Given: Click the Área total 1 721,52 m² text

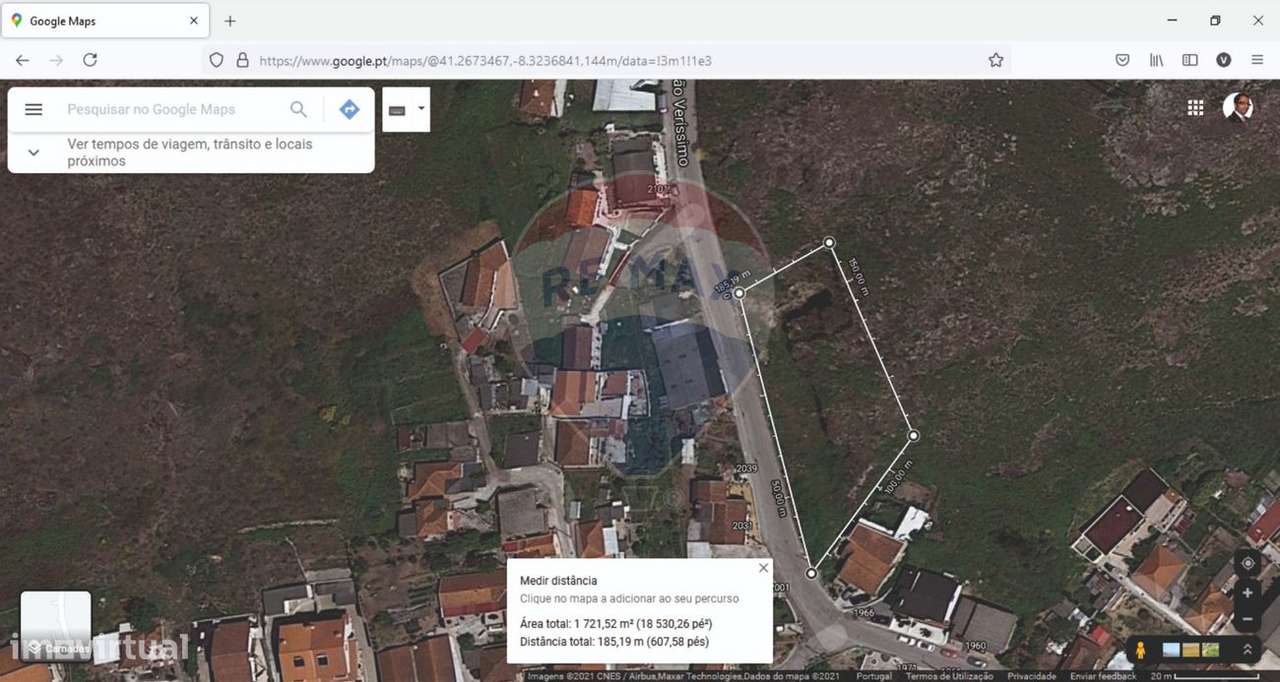Looking at the screenshot, I should (615, 624).
